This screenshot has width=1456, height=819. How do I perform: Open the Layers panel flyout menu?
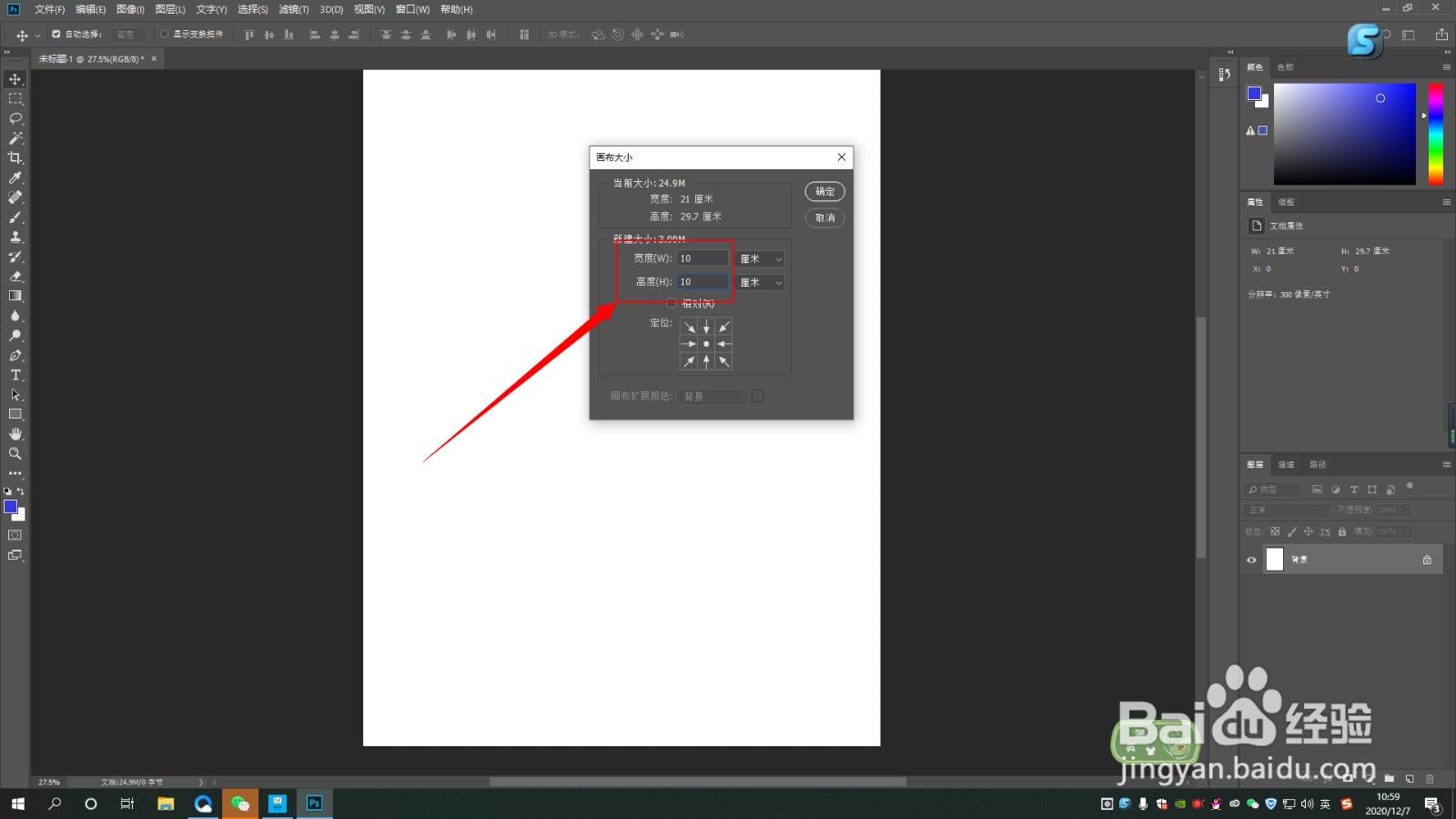coord(1446,465)
